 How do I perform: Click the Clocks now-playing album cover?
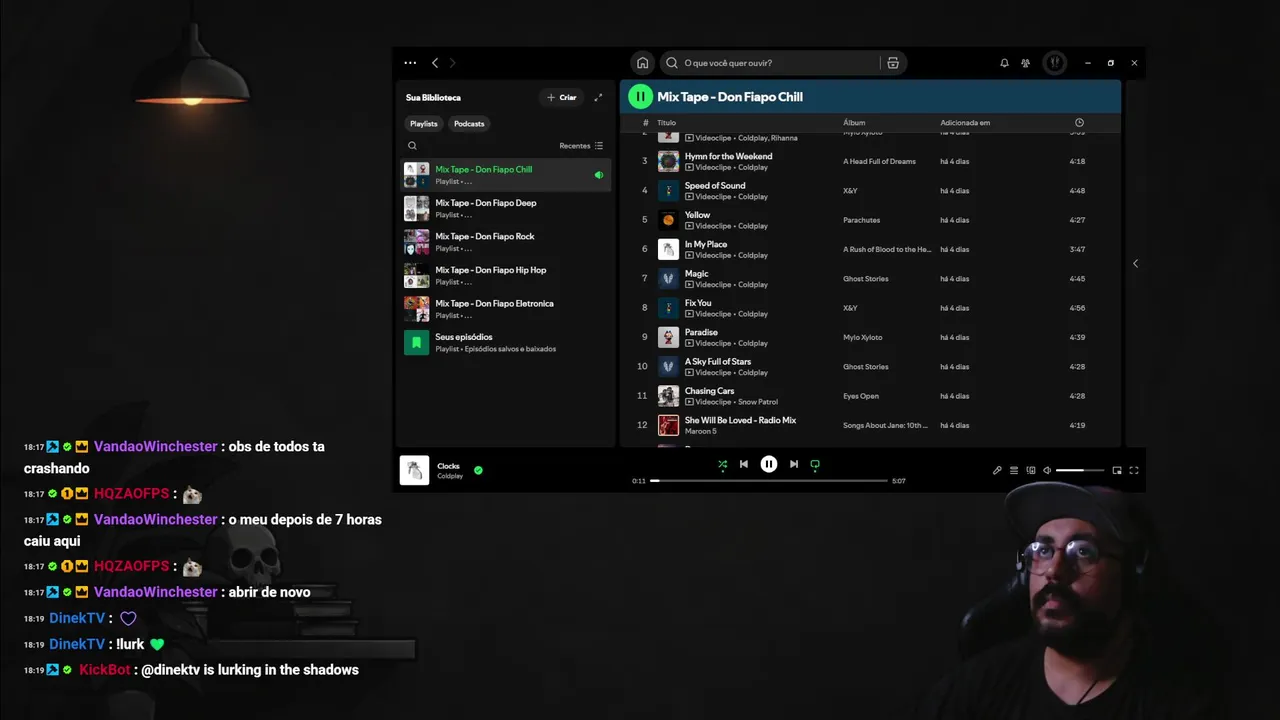tap(414, 470)
